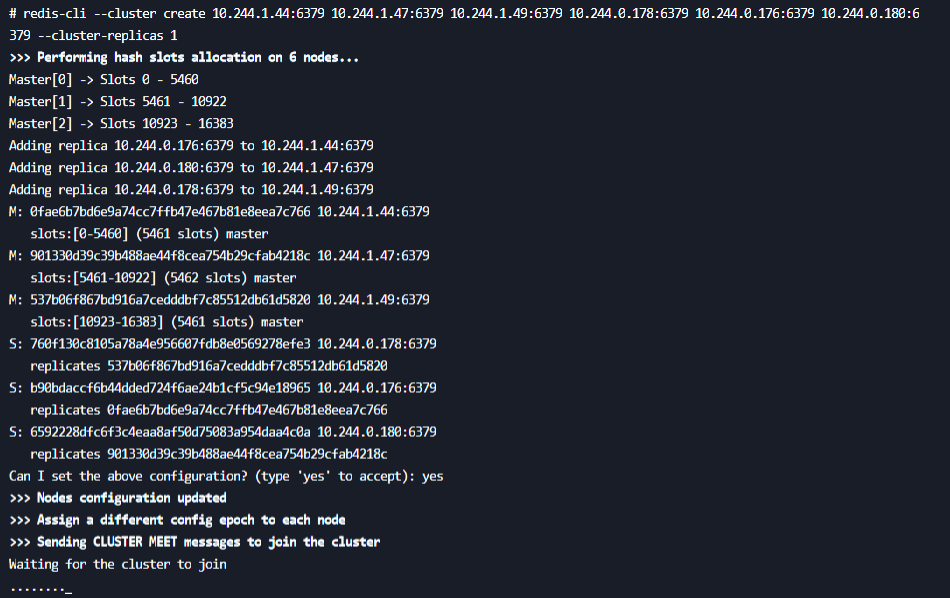Viewport: 950px width, 598px height.
Task: Click master node ID starting with 537b06f867bd
Action: (x=170, y=300)
